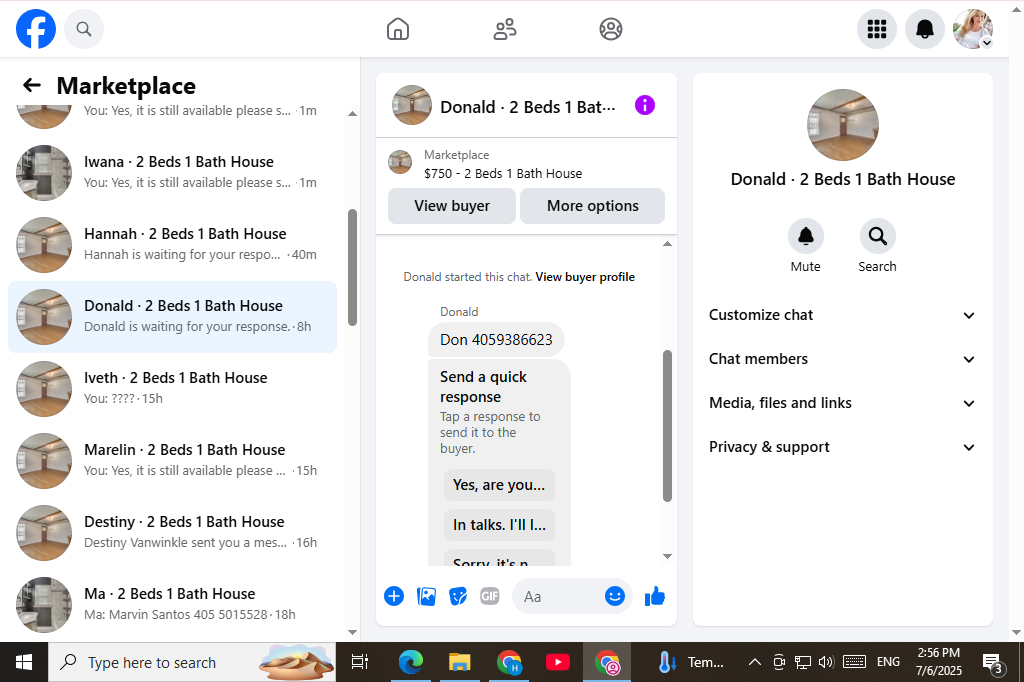Open Windows Start menu
Image resolution: width=1024 pixels, height=682 pixels.
click(24, 662)
